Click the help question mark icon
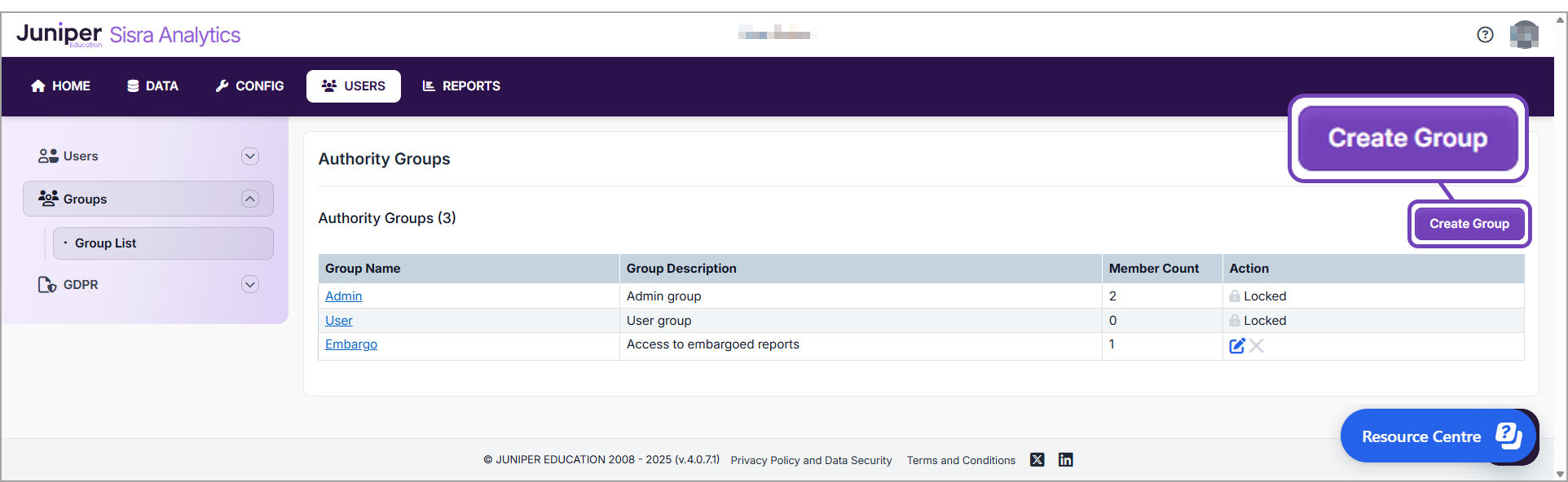 1485,34
